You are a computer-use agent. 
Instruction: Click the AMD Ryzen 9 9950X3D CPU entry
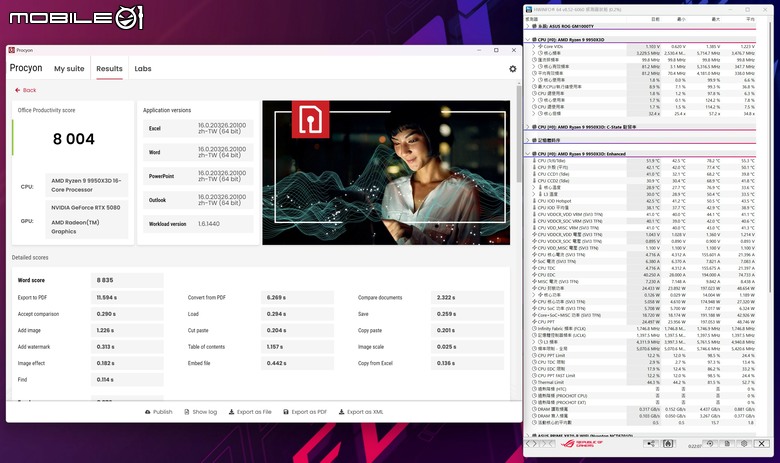pos(86,185)
